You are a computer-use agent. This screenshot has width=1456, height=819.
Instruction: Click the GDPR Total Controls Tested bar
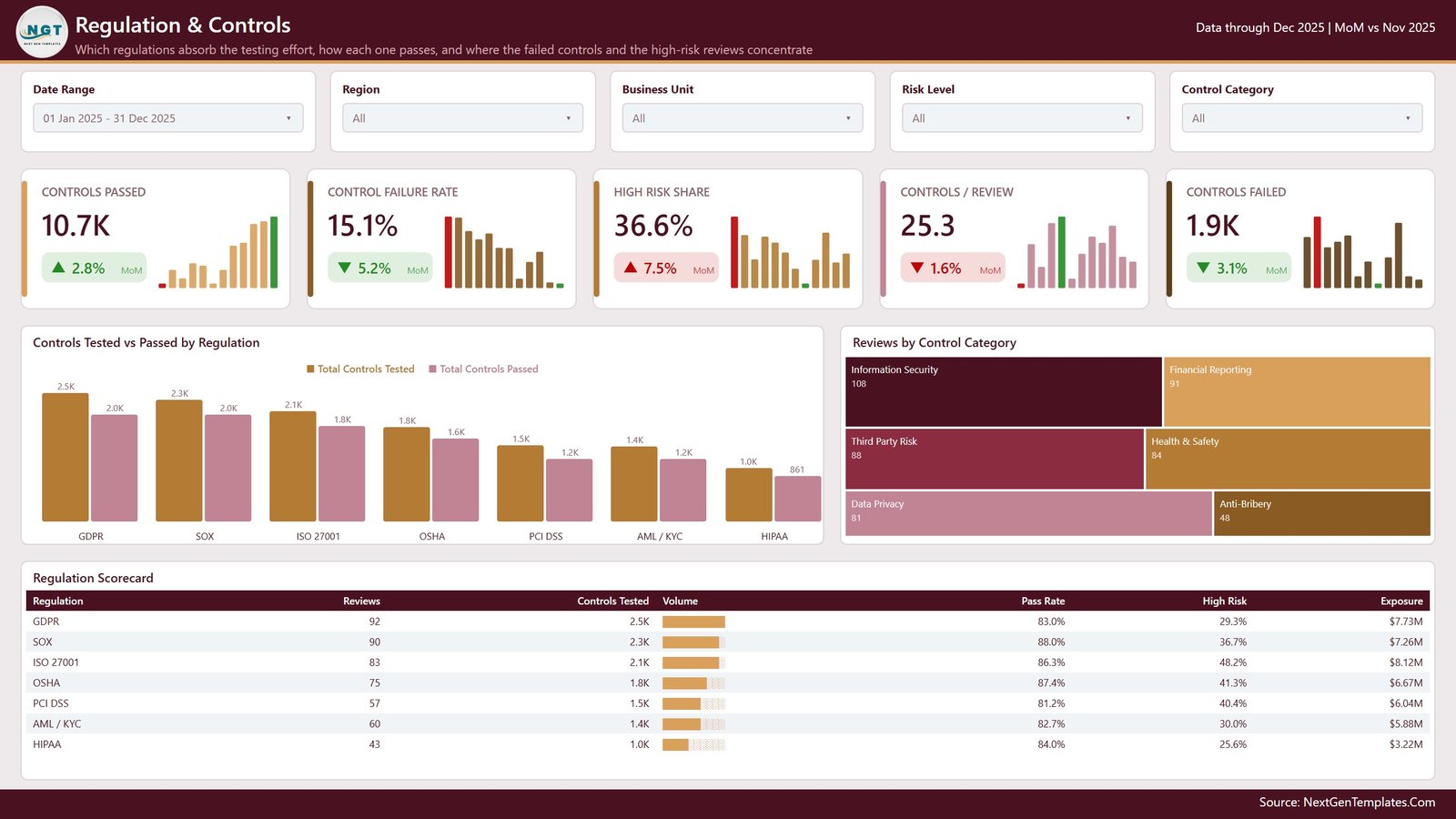66,458
